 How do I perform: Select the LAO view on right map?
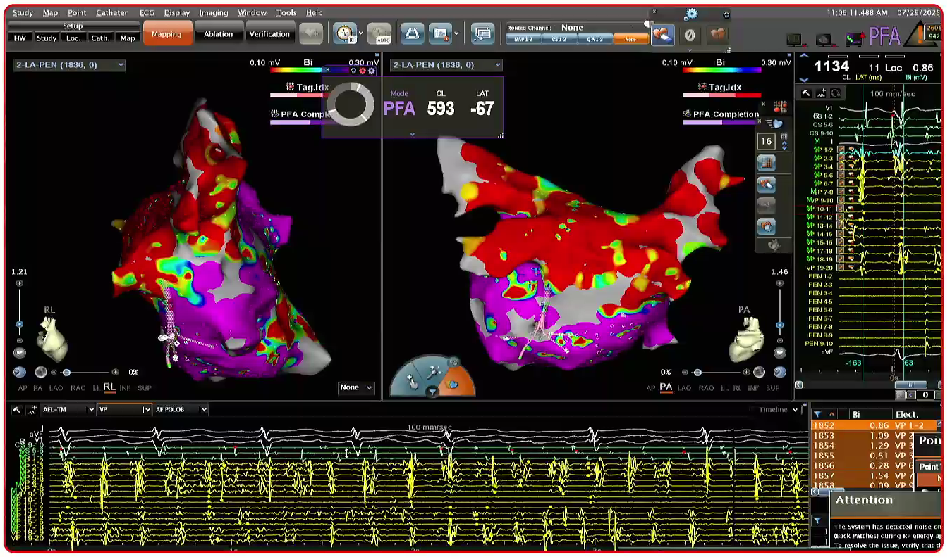685,386
